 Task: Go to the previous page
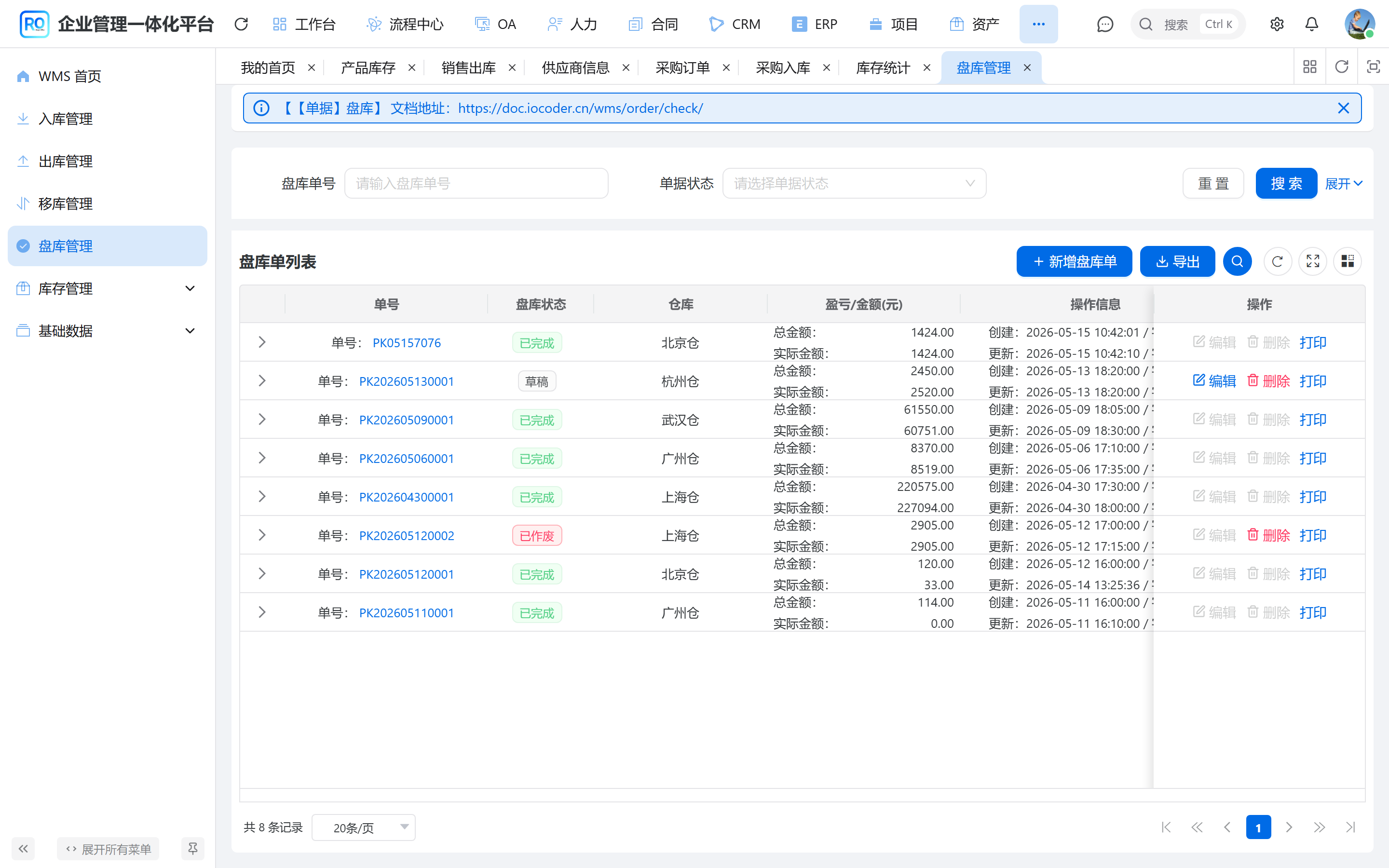pyautogui.click(x=1227, y=827)
